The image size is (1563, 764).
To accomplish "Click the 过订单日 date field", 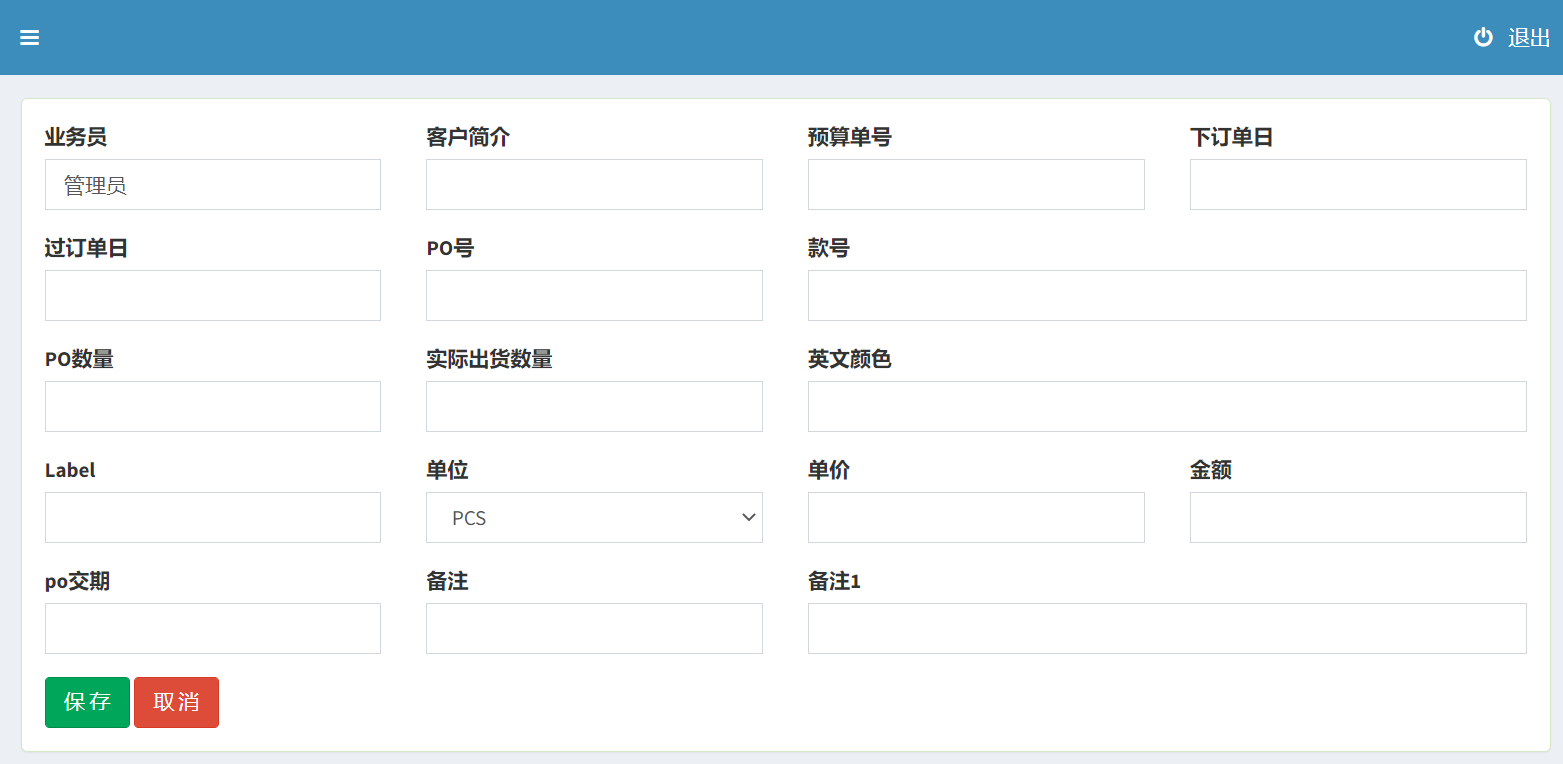I will coord(213,296).
